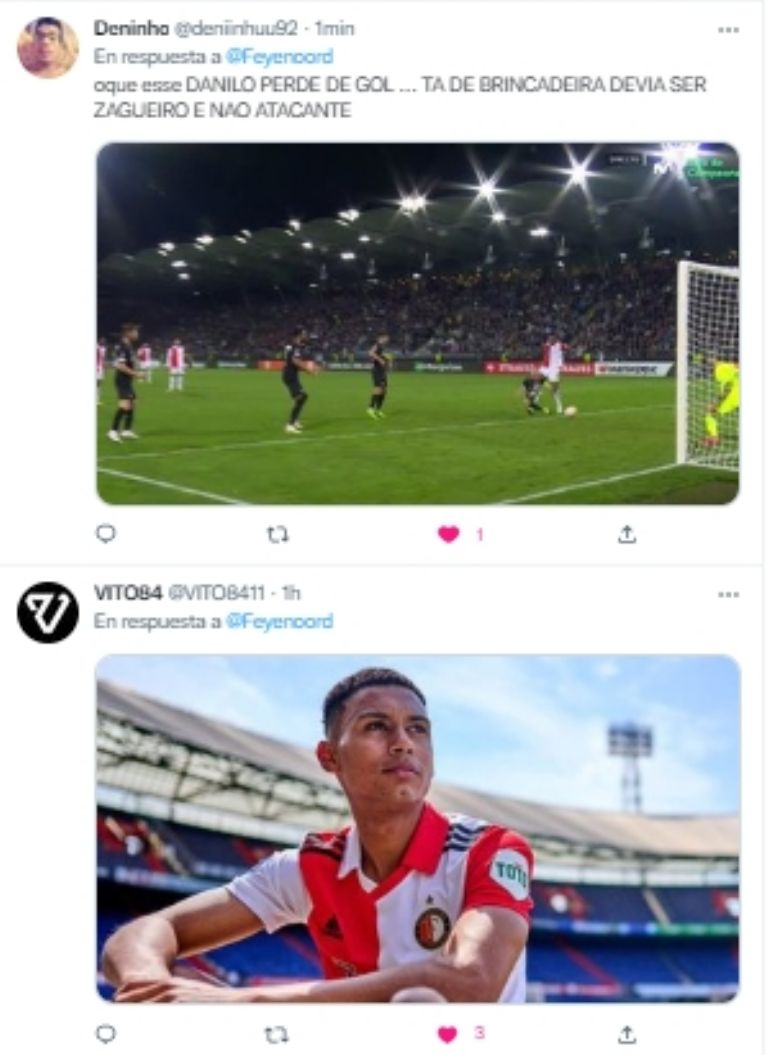This screenshot has width=768, height=1055.
Task: Open more options for Deninho's tweet
Action: (728, 30)
